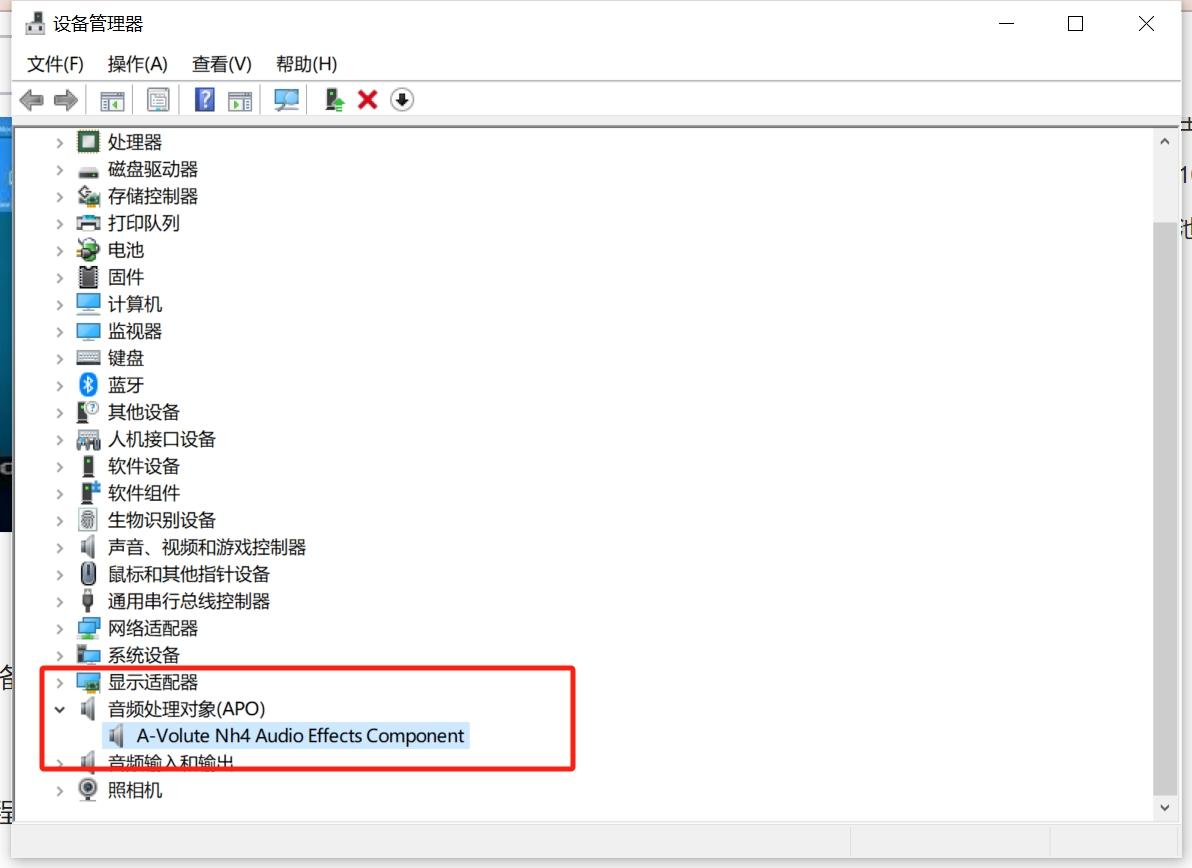Collapse the 音频处理对象(APO) category
Image resolution: width=1192 pixels, height=868 pixels.
[60, 709]
